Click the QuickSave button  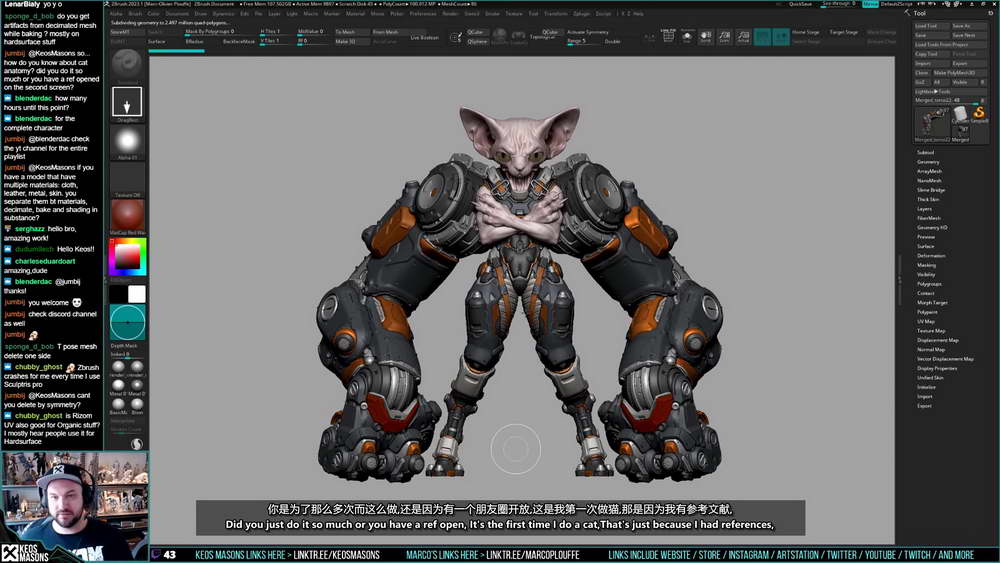(800, 4)
